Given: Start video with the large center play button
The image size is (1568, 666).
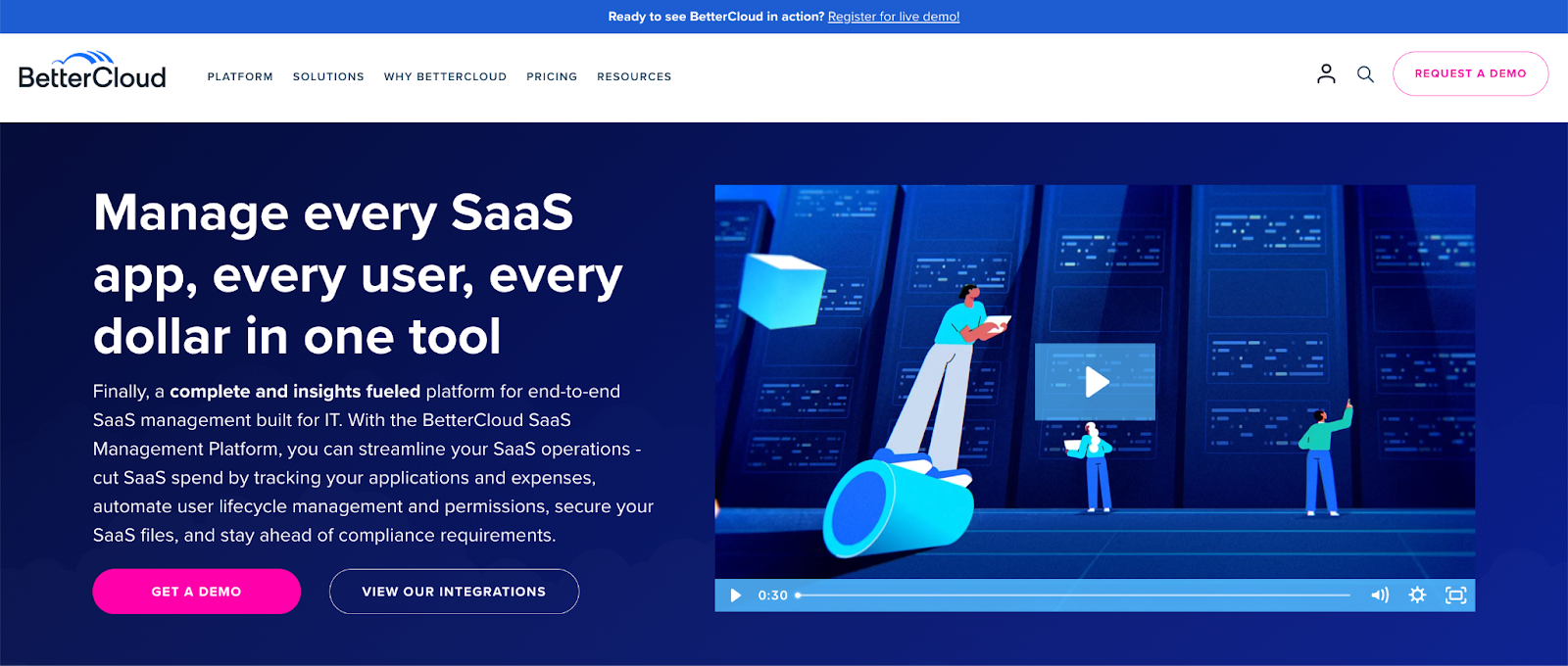Looking at the screenshot, I should pos(1095,382).
